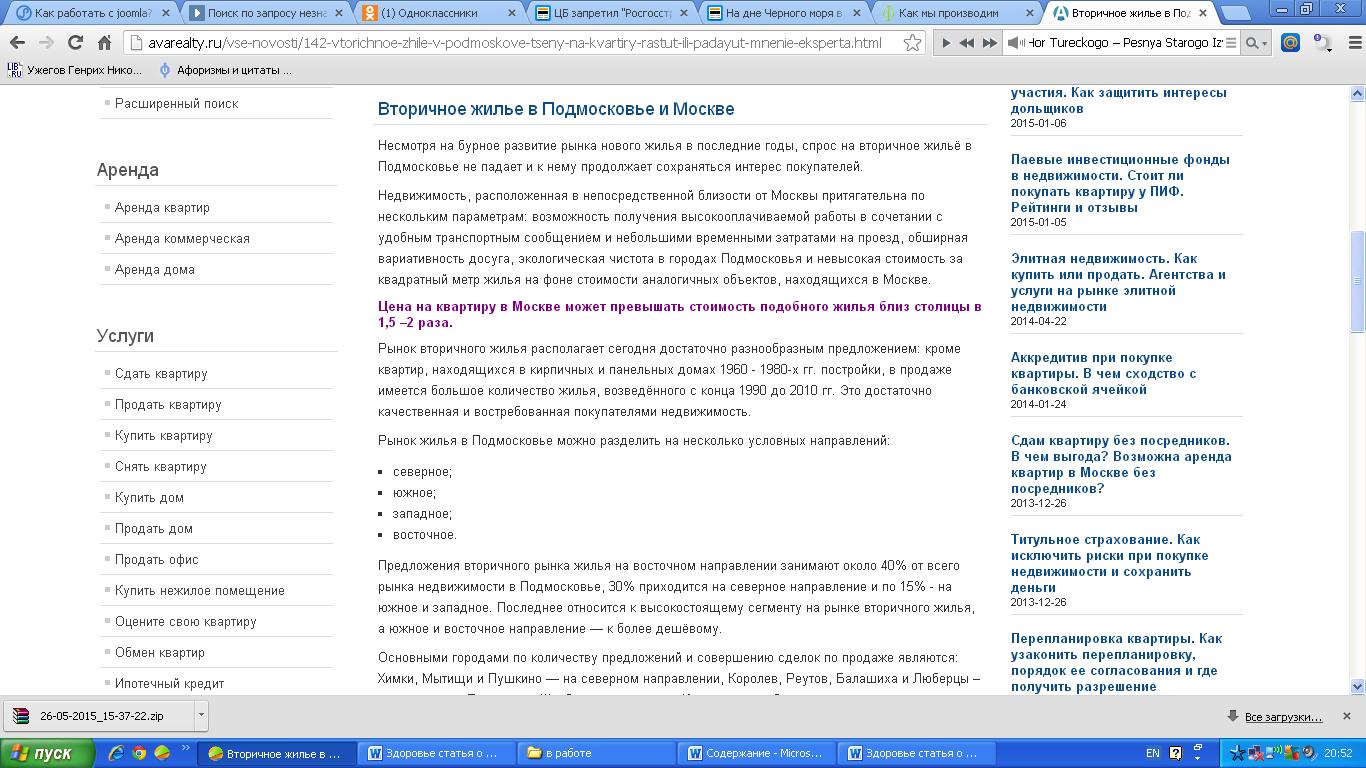This screenshot has height=768, width=1366.
Task: Open the Windows 'пуск' Start menu
Action: [47, 753]
